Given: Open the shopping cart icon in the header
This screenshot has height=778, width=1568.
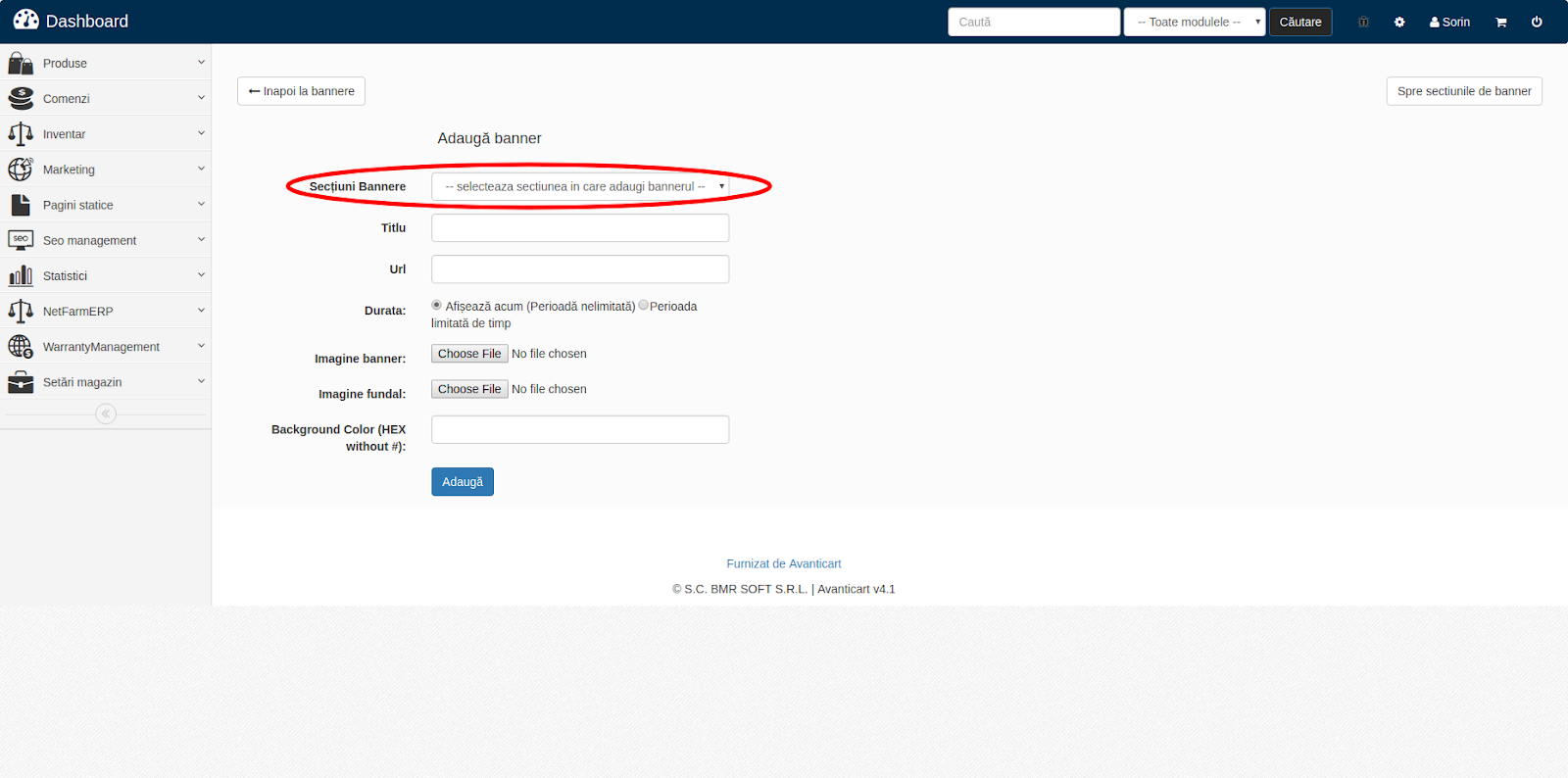Looking at the screenshot, I should pyautogui.click(x=1500, y=22).
